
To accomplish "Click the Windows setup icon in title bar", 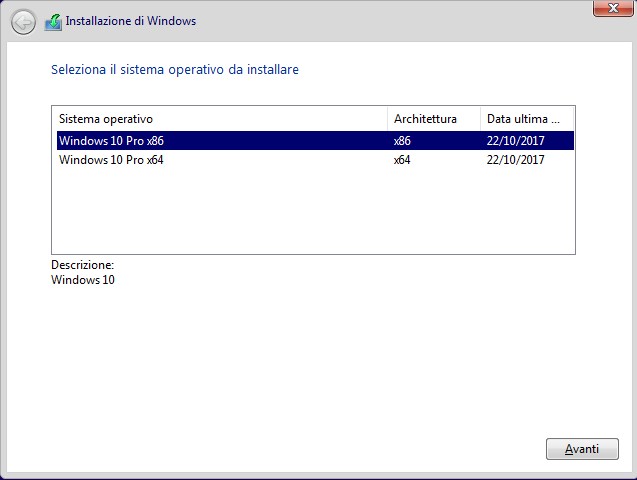I will point(53,22).
